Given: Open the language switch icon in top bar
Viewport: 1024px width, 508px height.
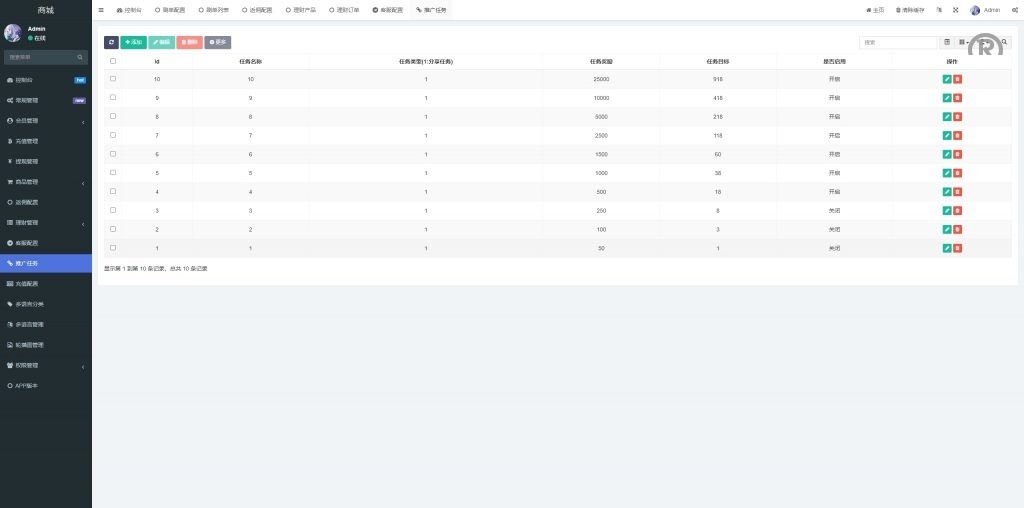Looking at the screenshot, I should (939, 10).
